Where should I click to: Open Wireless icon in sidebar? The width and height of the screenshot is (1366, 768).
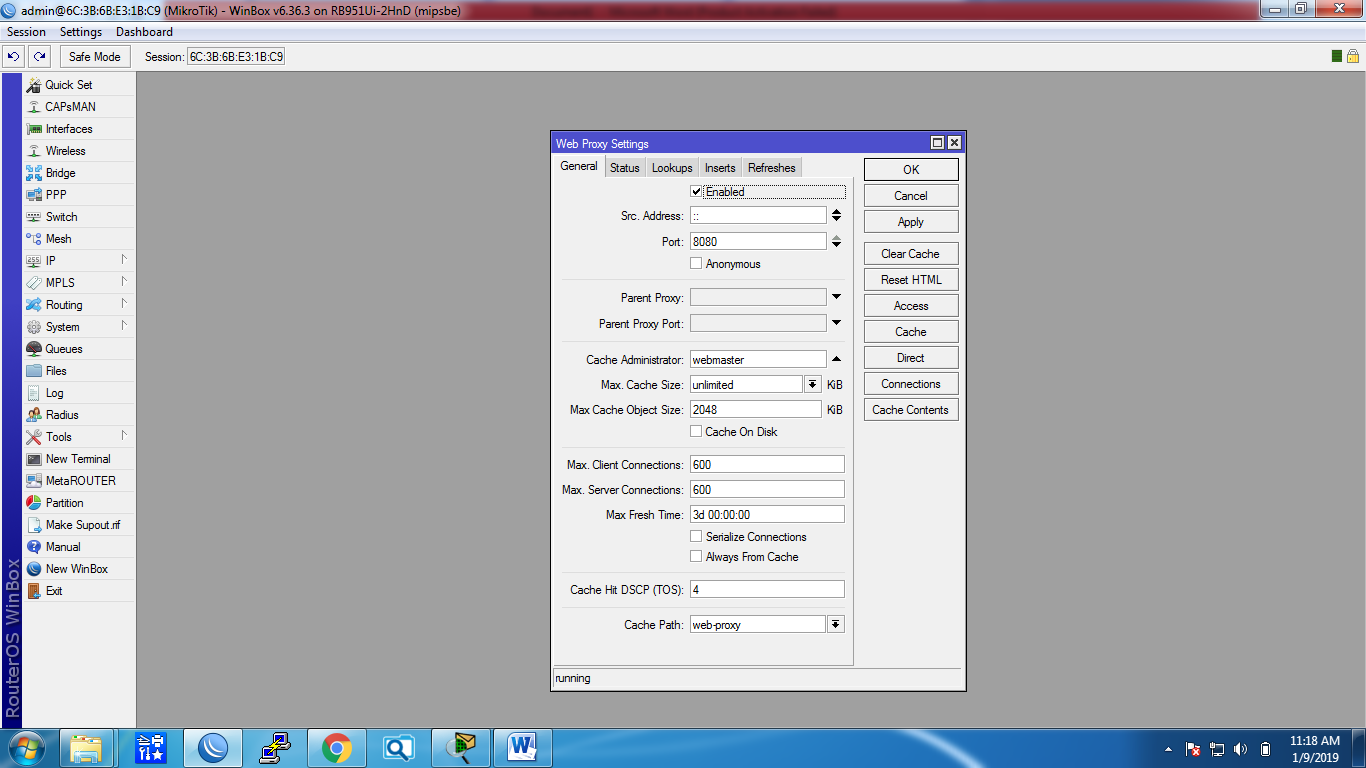[x=34, y=151]
